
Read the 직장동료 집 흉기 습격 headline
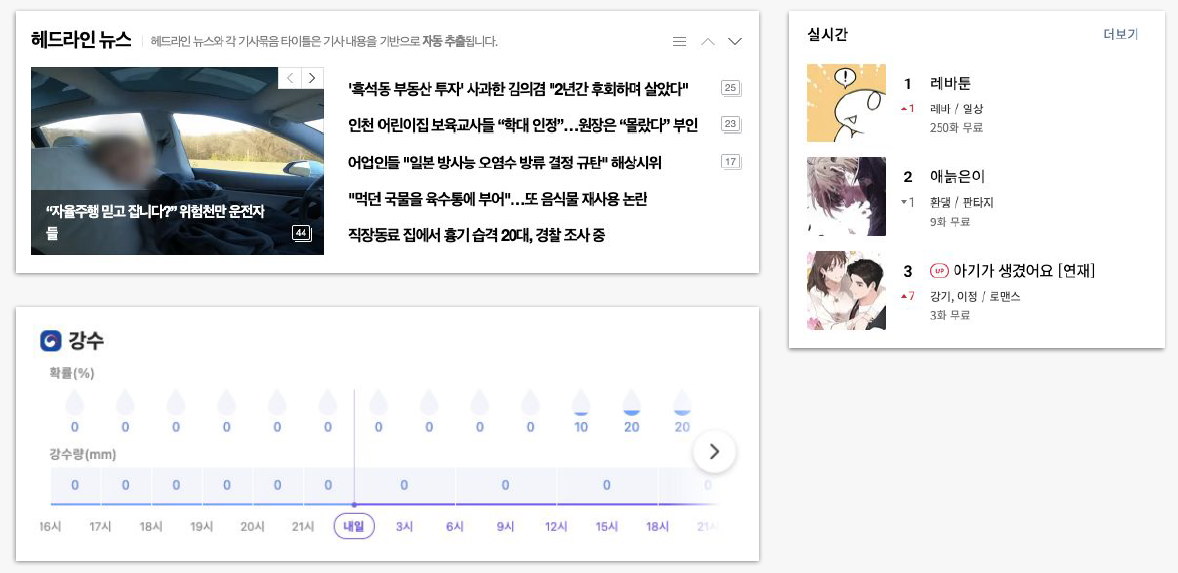pos(476,235)
